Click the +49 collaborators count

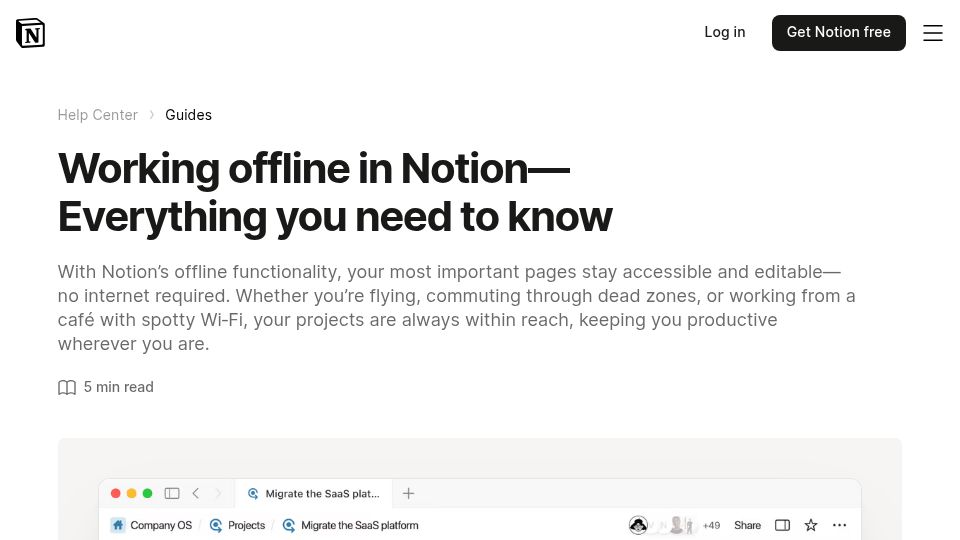[x=711, y=525]
